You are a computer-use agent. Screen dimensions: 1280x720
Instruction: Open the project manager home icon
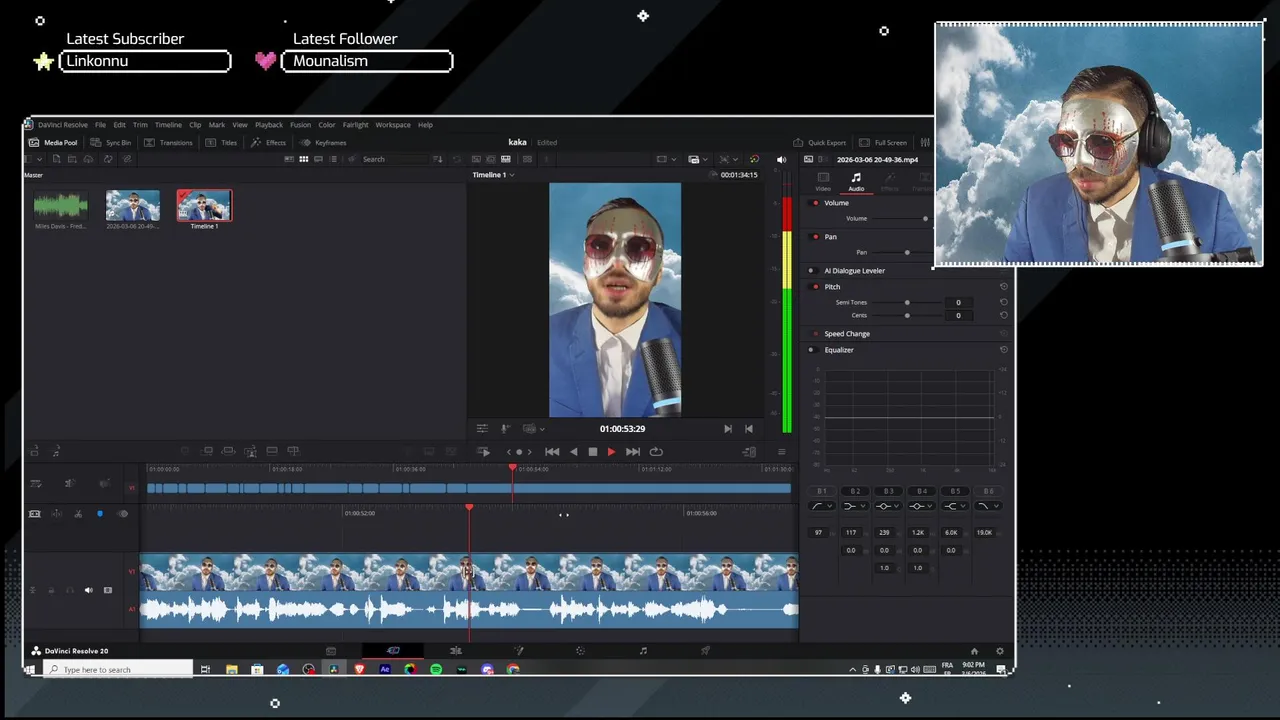point(974,651)
